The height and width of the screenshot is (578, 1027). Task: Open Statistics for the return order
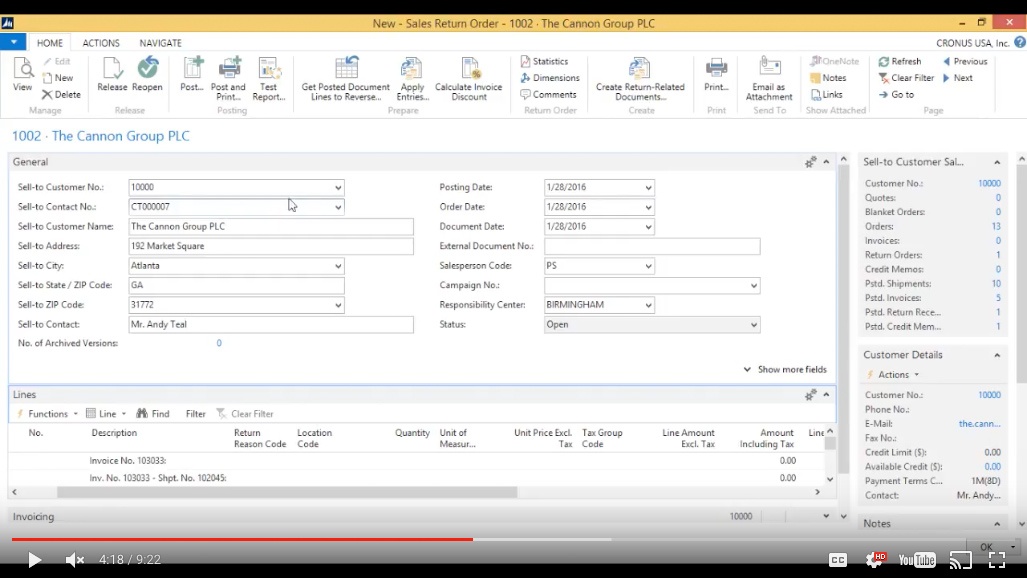544,62
